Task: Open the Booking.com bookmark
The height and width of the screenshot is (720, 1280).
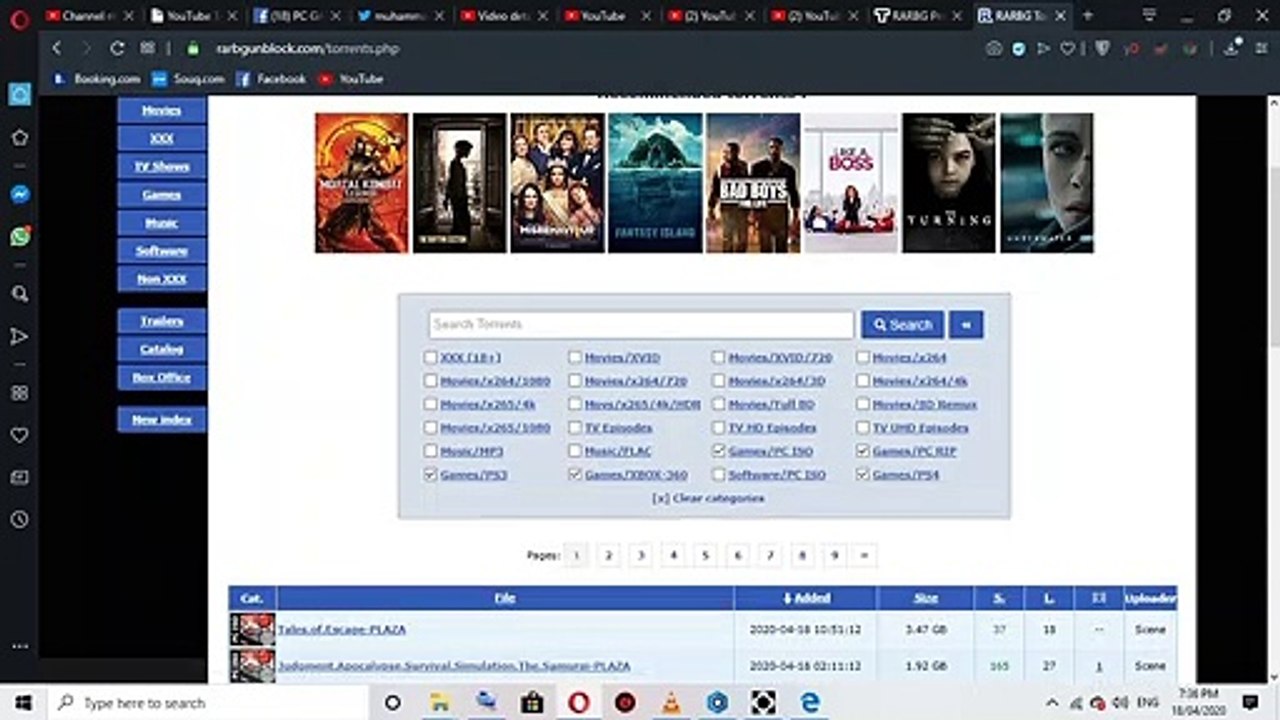Action: [97, 78]
